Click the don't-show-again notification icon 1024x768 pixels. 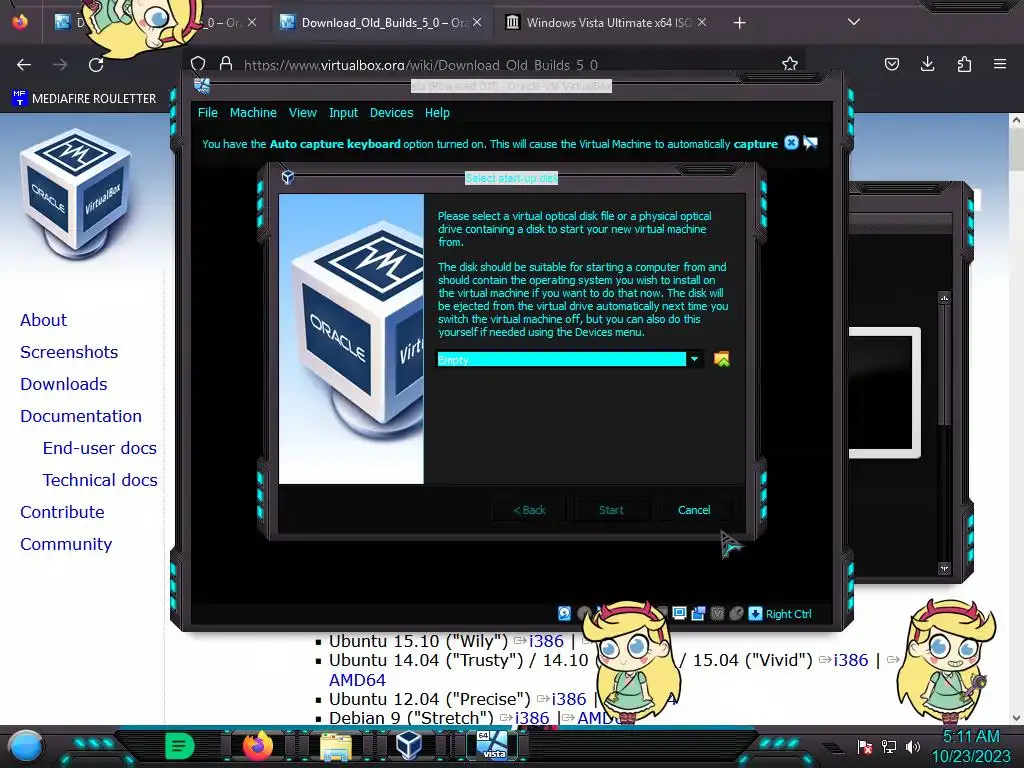pyautogui.click(x=810, y=142)
